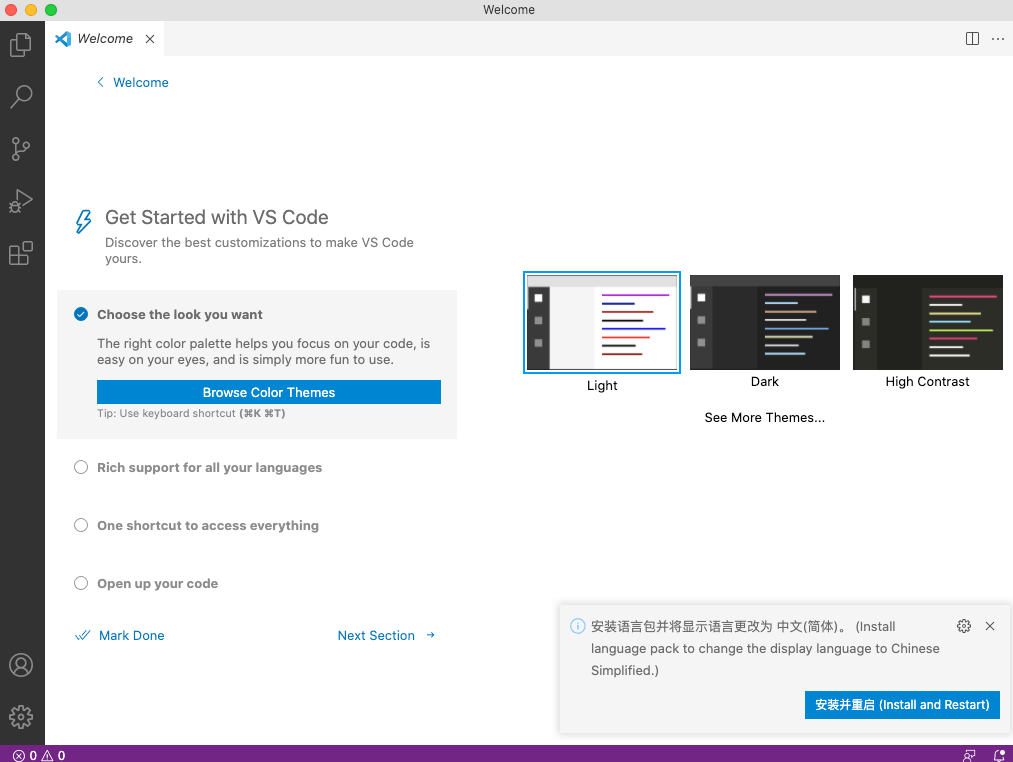Viewport: 1013px width, 762px height.
Task: Select 'Open up your code' step
Action: click(x=157, y=584)
